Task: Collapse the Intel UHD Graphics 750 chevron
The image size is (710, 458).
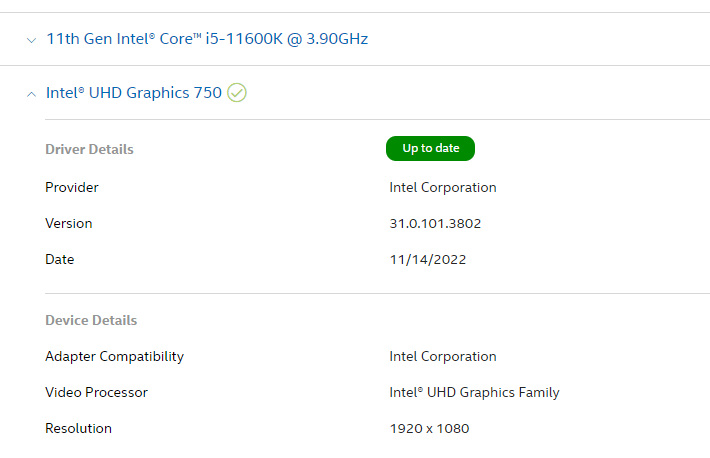Action: [x=31, y=94]
